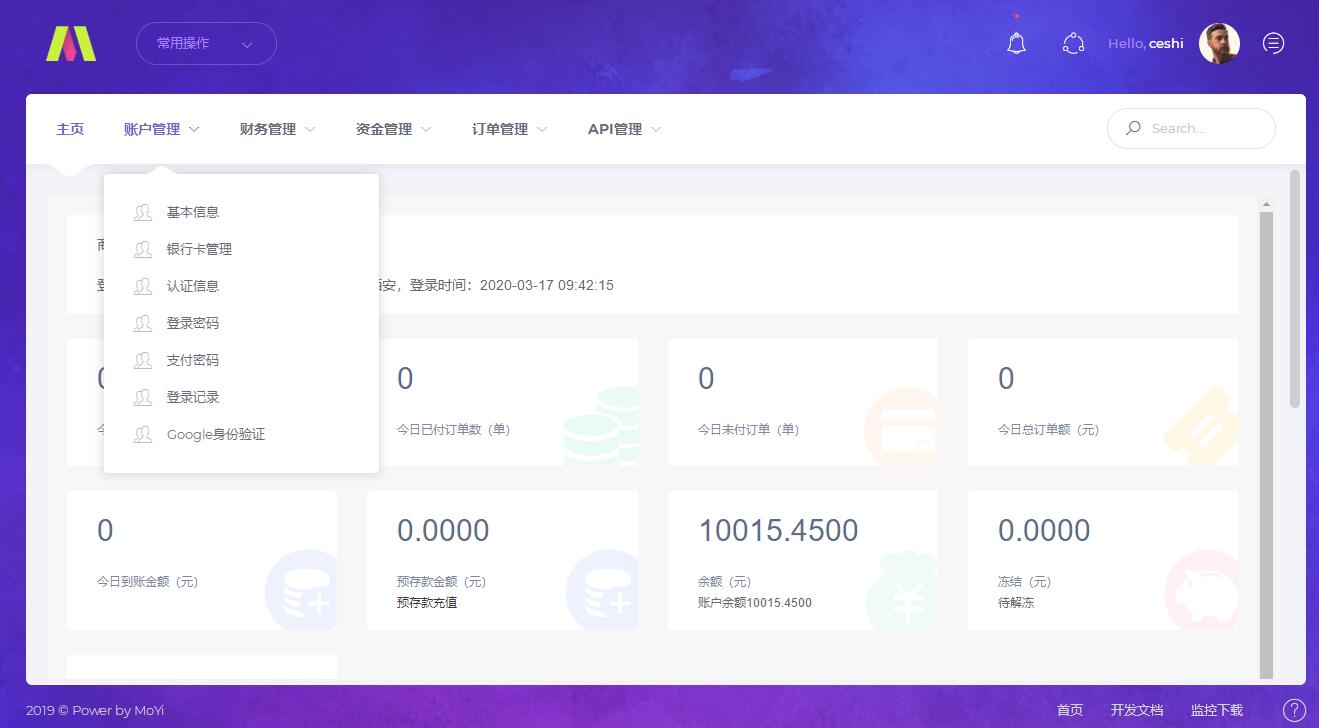The image size is (1319, 728).
Task: Click the customer support headset icon
Action: [x=1073, y=44]
